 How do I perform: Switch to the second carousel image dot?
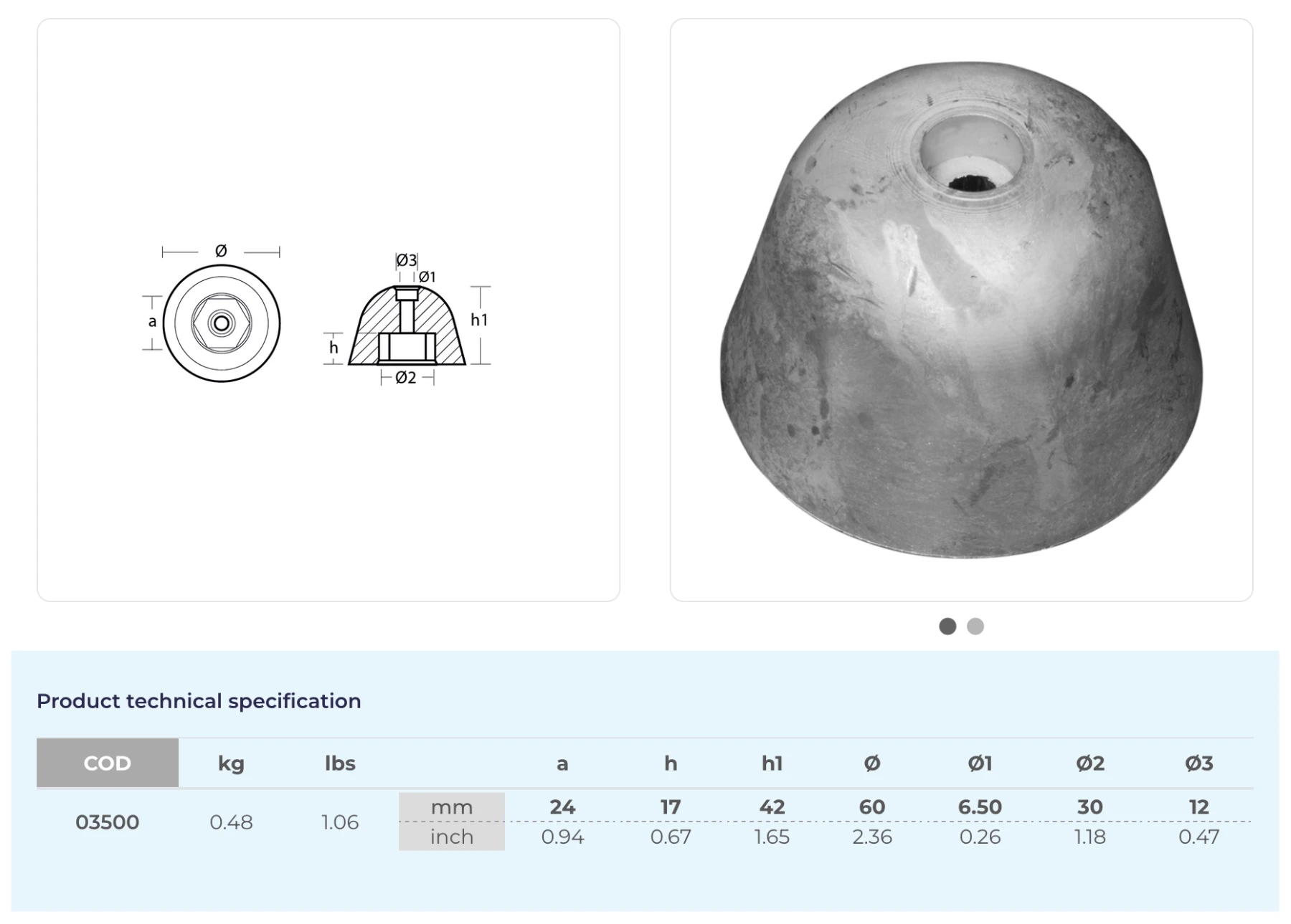975,626
